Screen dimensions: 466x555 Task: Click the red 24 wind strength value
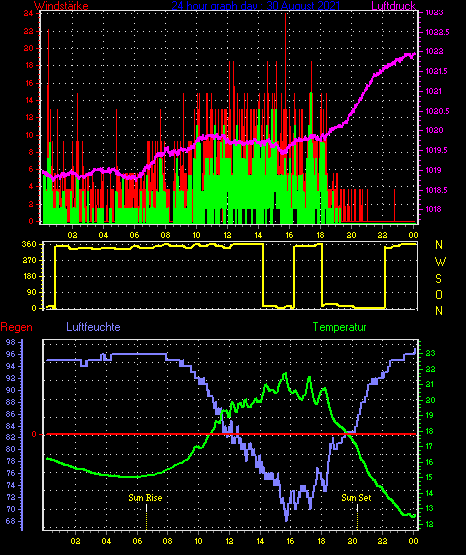(29, 14)
